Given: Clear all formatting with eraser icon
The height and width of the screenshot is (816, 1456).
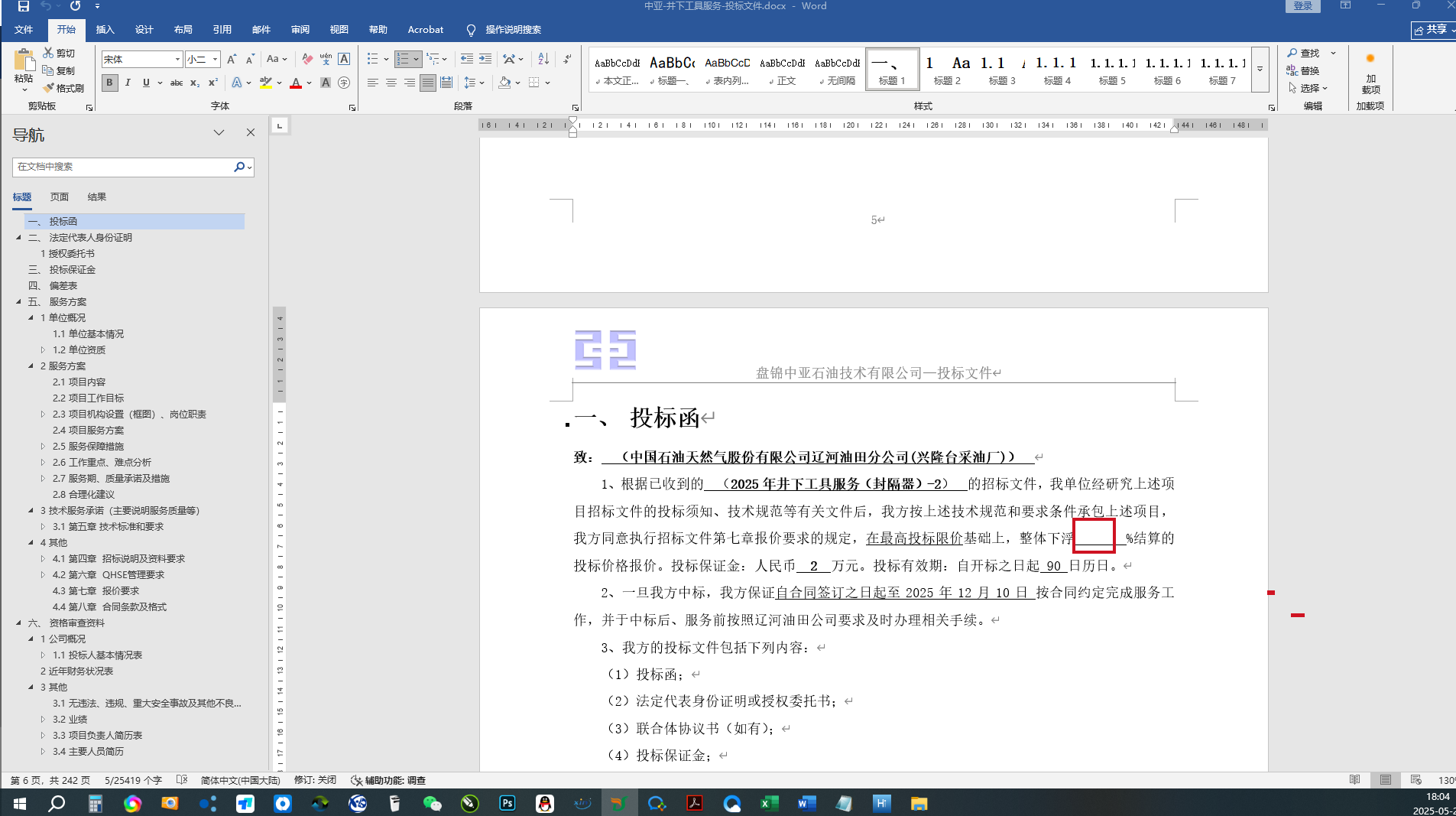Looking at the screenshot, I should pyautogui.click(x=307, y=59).
